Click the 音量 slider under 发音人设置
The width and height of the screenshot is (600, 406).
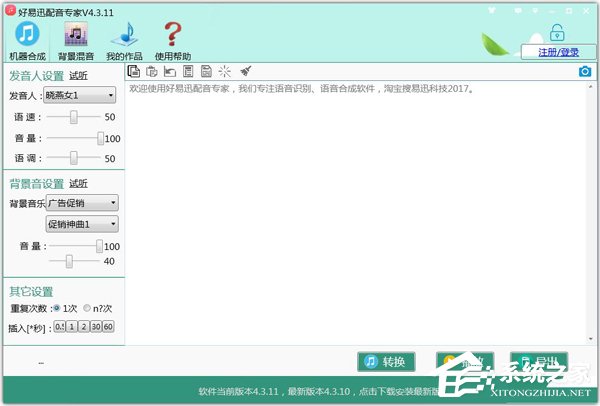click(x=100, y=138)
